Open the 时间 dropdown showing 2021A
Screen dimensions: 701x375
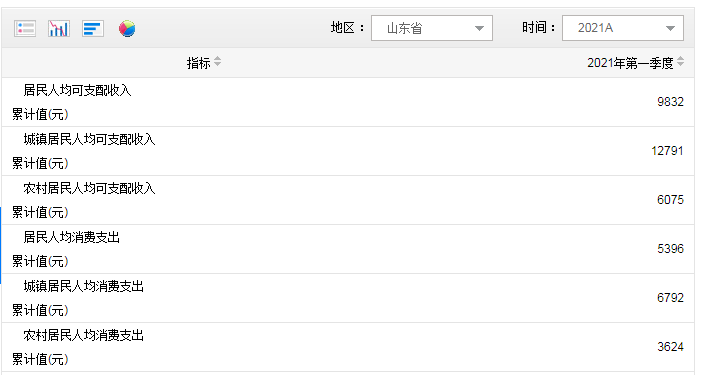623,28
